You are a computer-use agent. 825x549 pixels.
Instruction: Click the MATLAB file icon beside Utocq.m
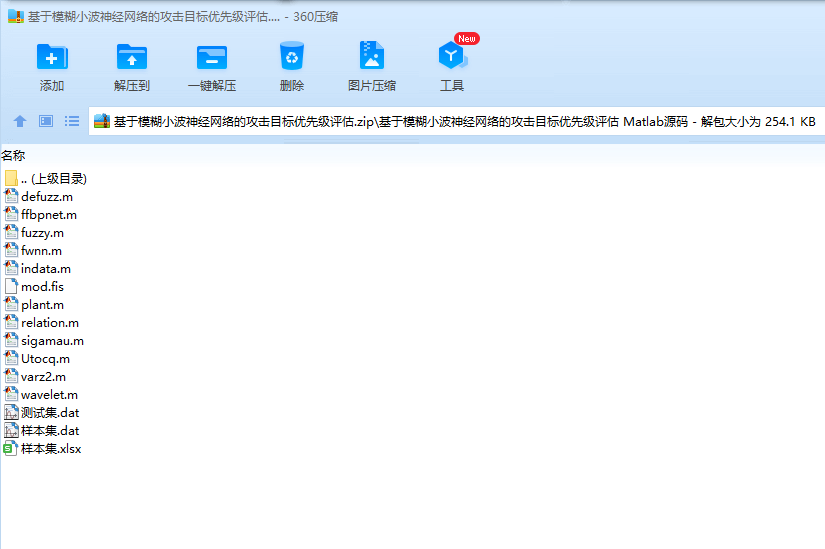[11, 358]
